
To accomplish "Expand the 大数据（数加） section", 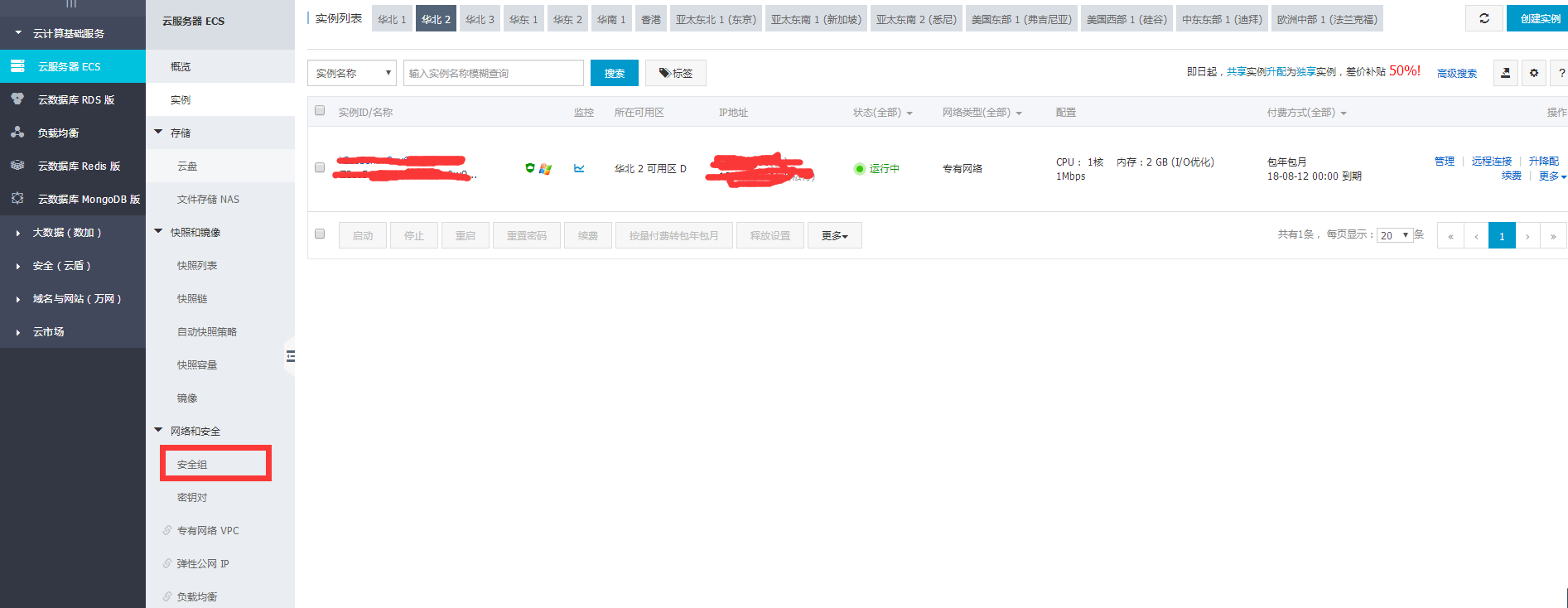I will pos(73,232).
